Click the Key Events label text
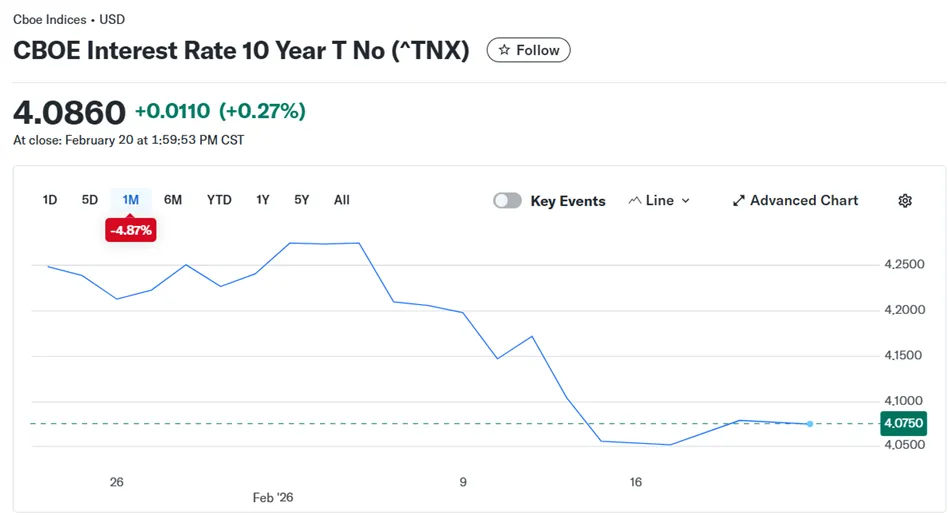The image size is (948, 515). pos(568,201)
